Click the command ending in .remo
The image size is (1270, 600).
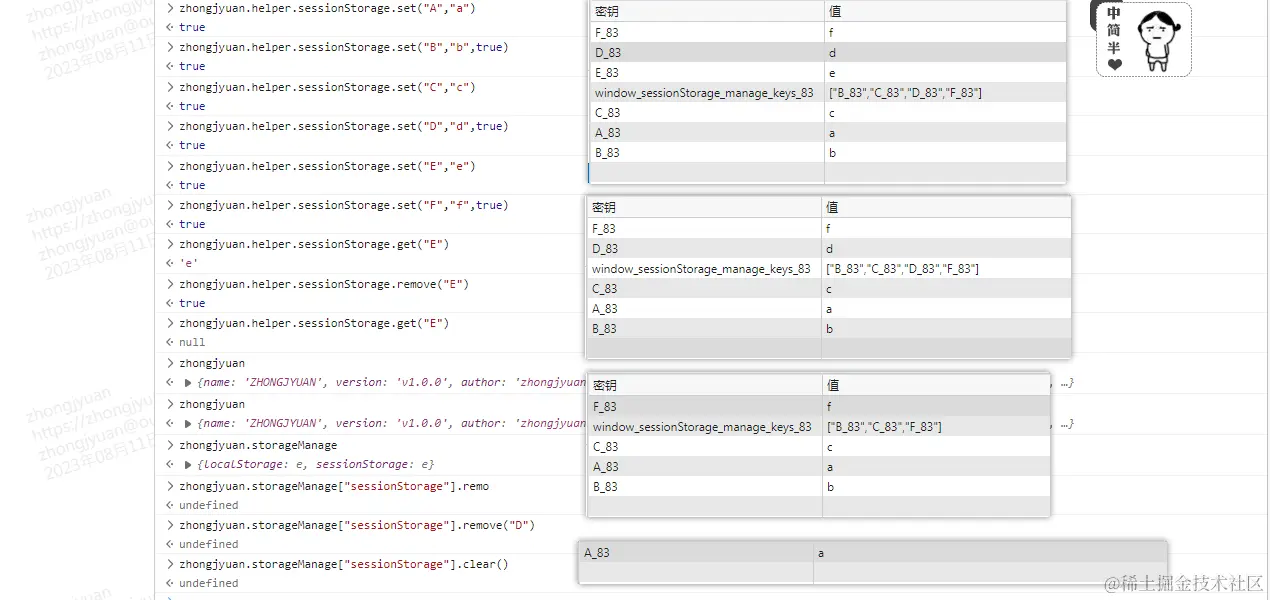tap(334, 486)
